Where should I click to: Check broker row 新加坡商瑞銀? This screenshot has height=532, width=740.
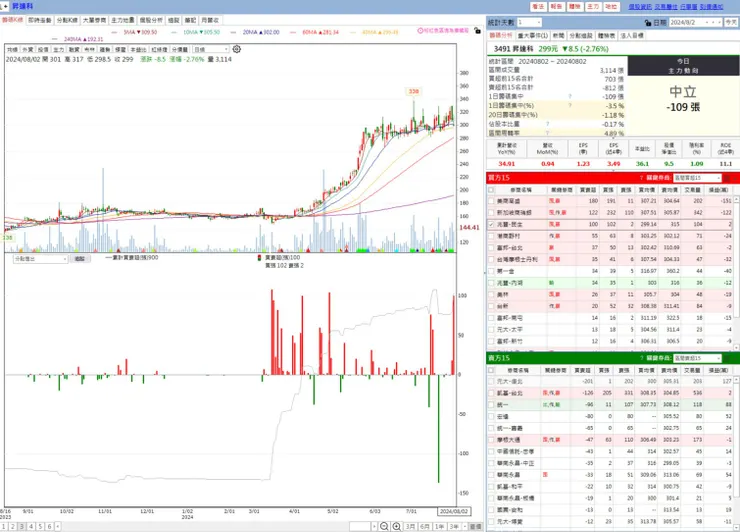491,213
